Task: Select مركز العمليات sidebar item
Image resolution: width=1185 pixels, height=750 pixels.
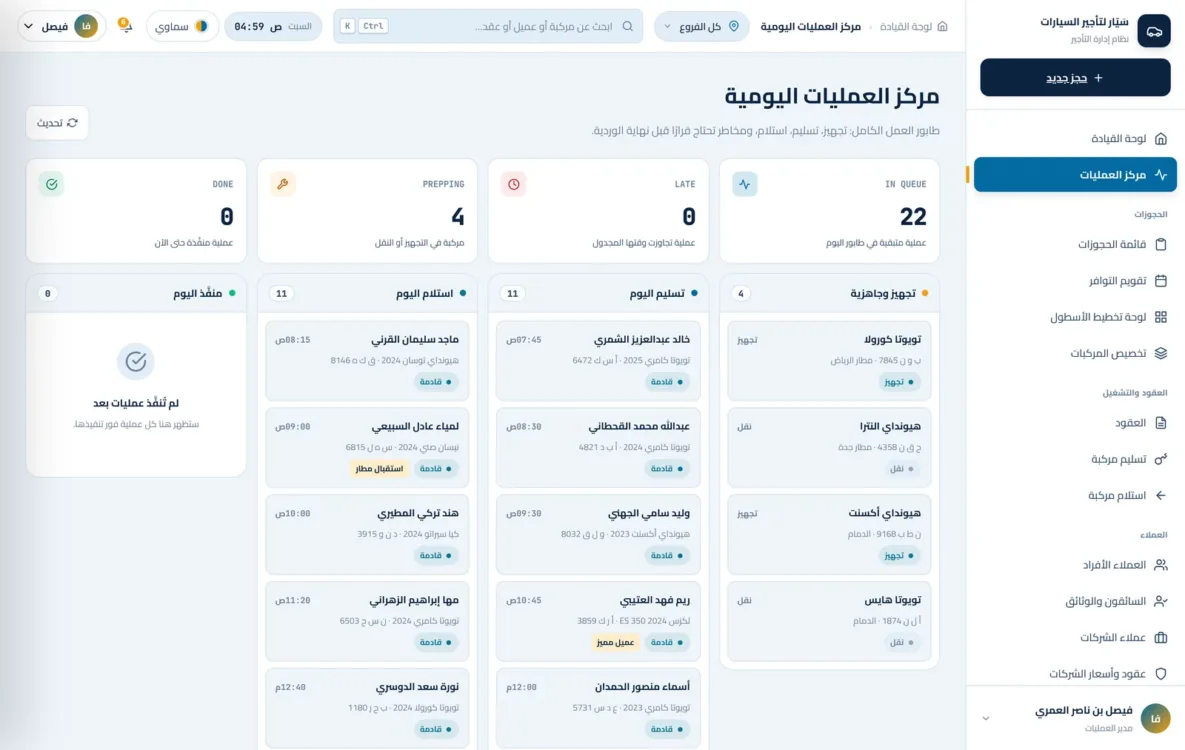Action: (1075, 175)
